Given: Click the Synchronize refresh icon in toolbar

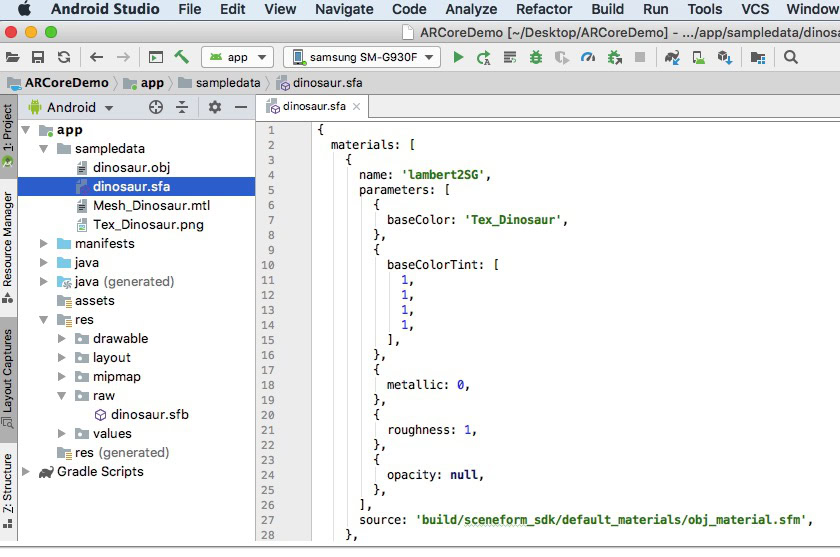Looking at the screenshot, I should (x=64, y=57).
